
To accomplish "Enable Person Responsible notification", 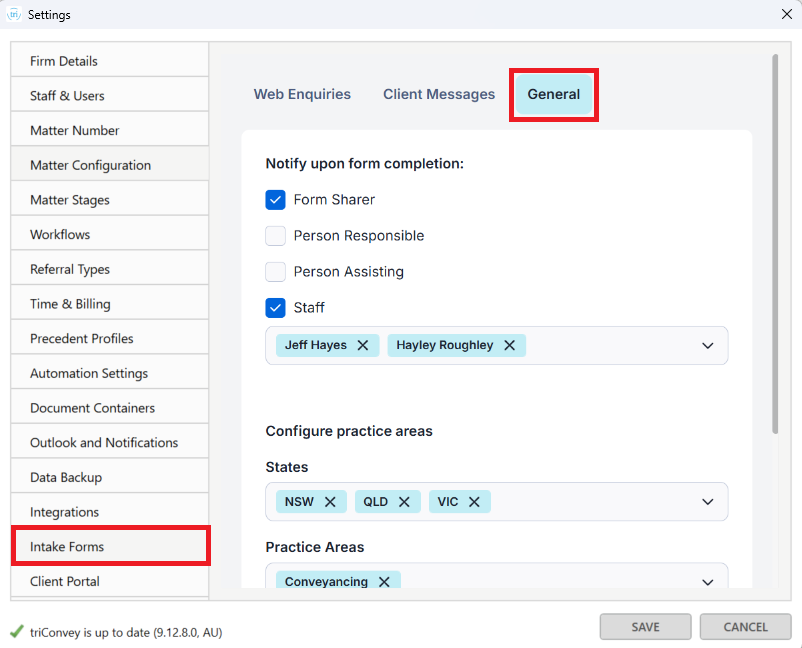I will click(275, 236).
